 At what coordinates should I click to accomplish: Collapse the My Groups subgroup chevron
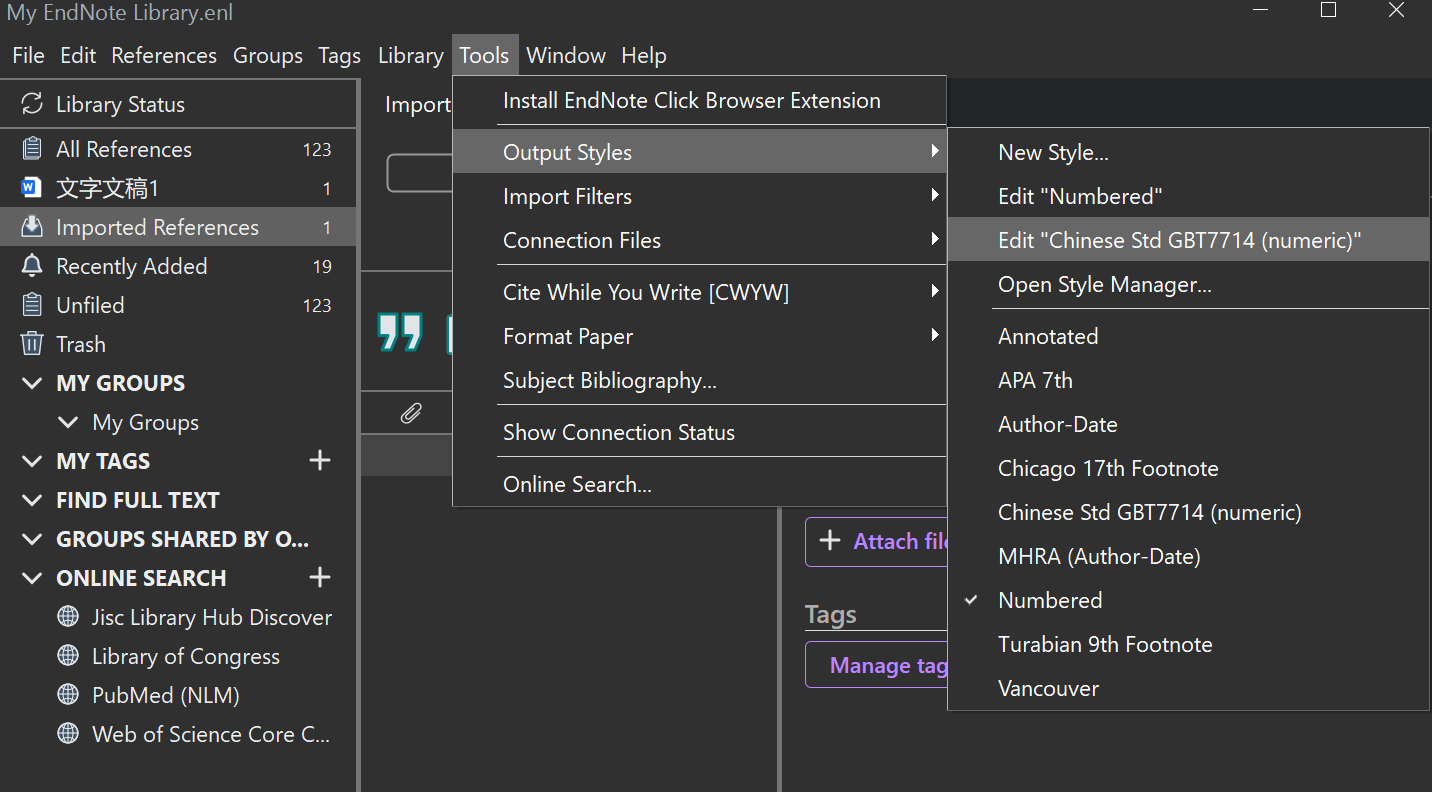click(68, 422)
